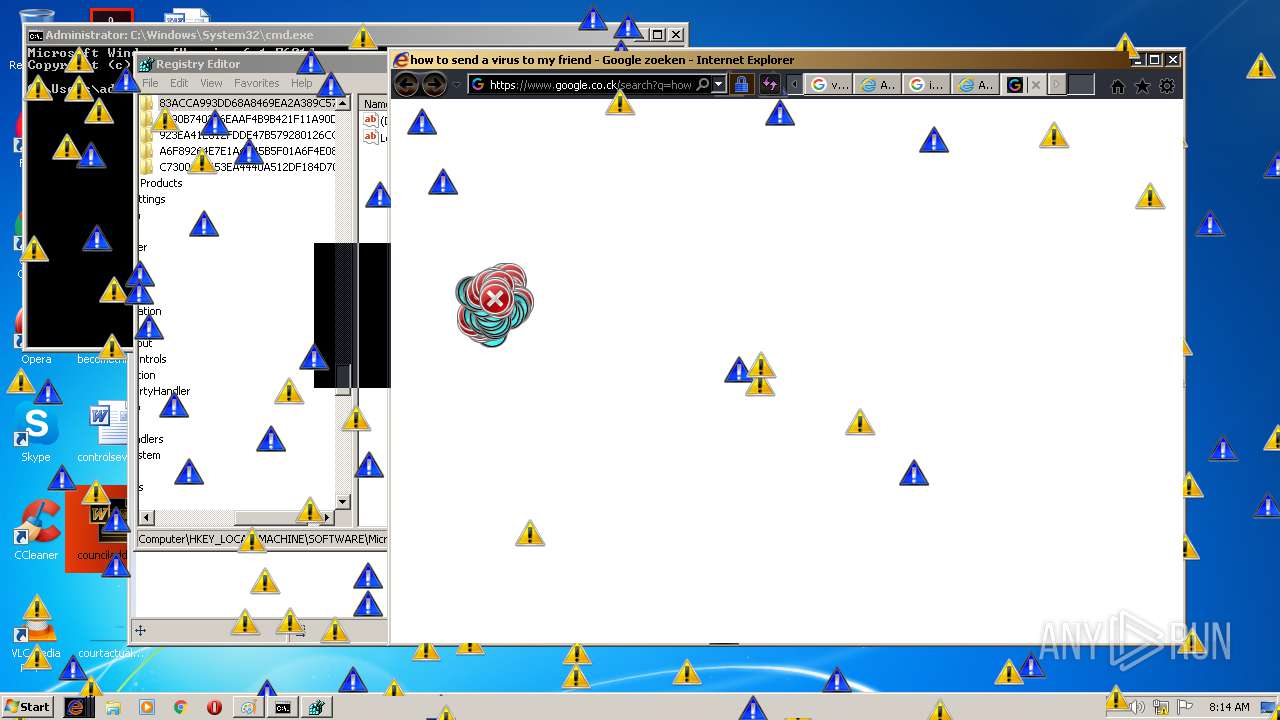Close the active Google tab in IE
The height and width of the screenshot is (720, 1280).
coord(1036,85)
